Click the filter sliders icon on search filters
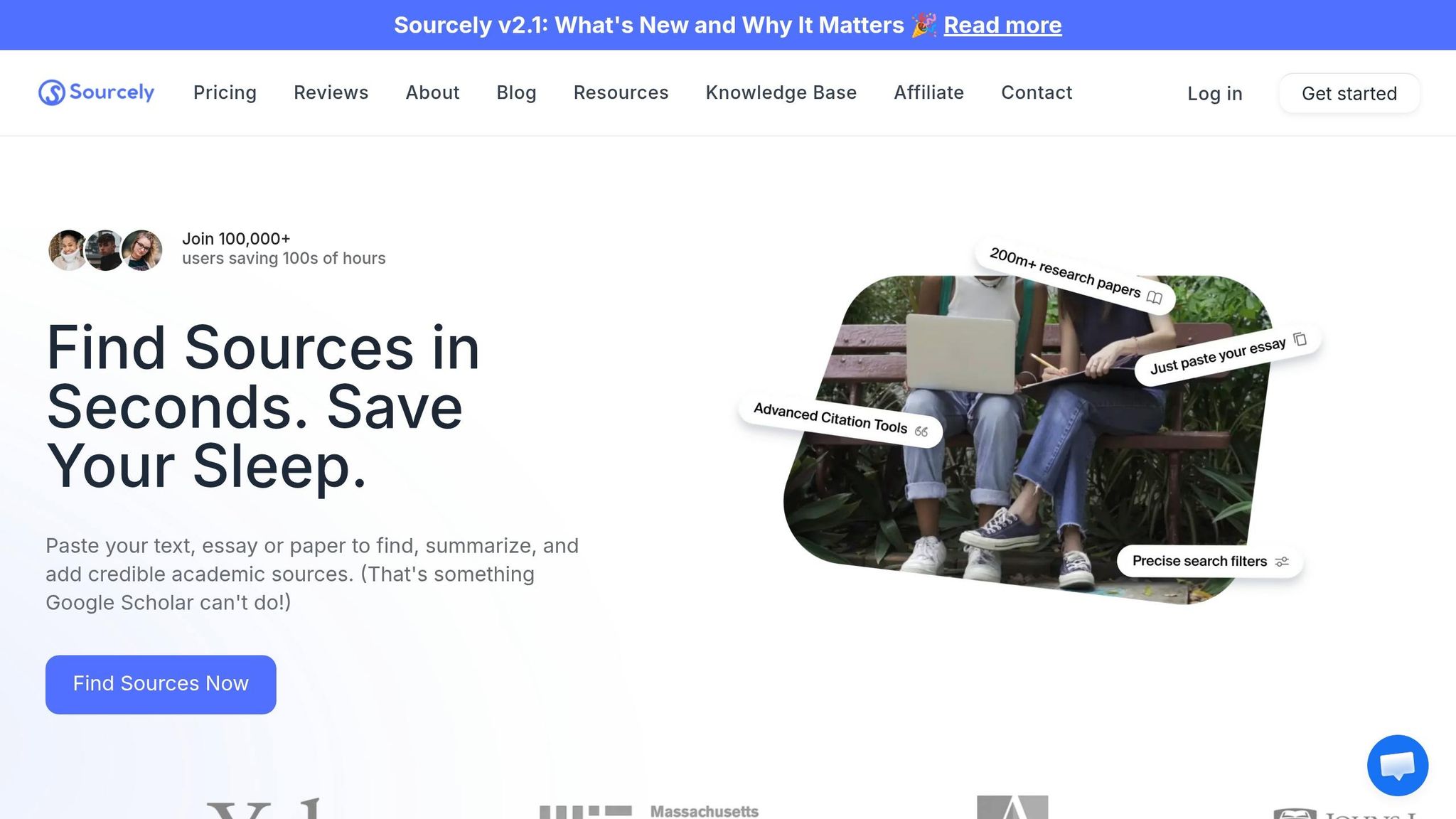Viewport: 1456px width, 819px height. point(1282,562)
